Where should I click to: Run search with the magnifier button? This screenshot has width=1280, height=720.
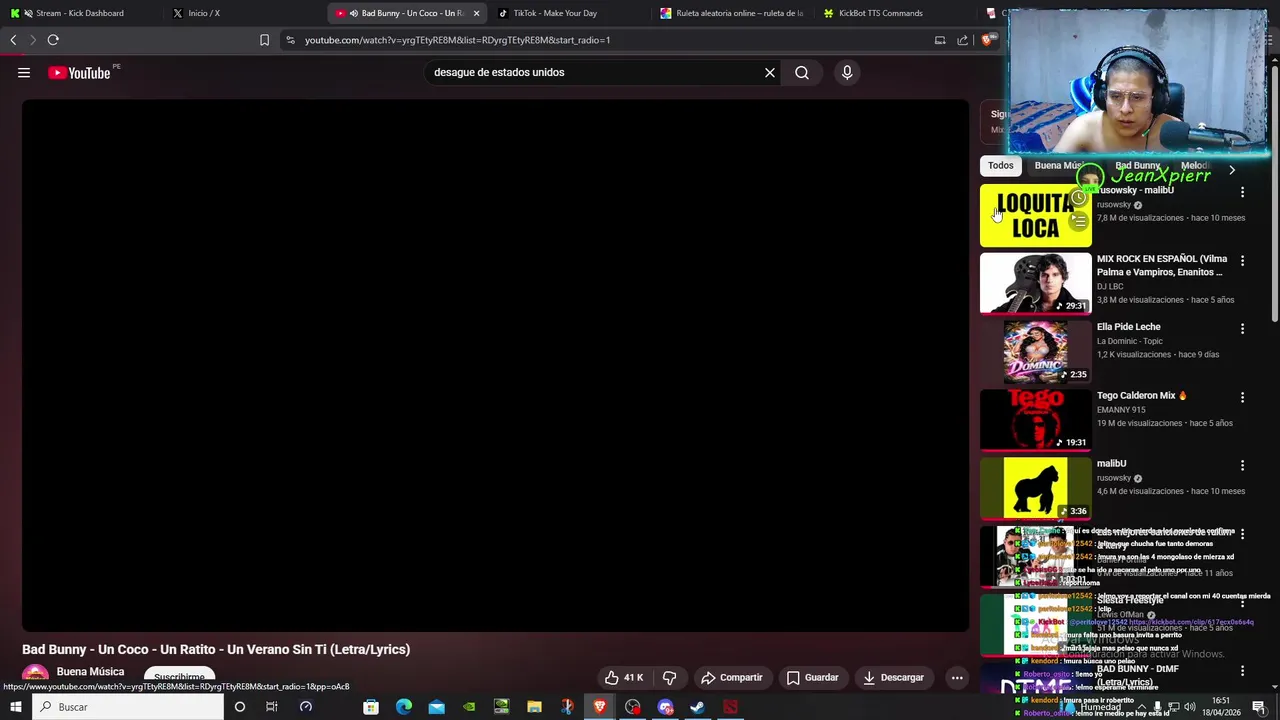tap(802, 73)
